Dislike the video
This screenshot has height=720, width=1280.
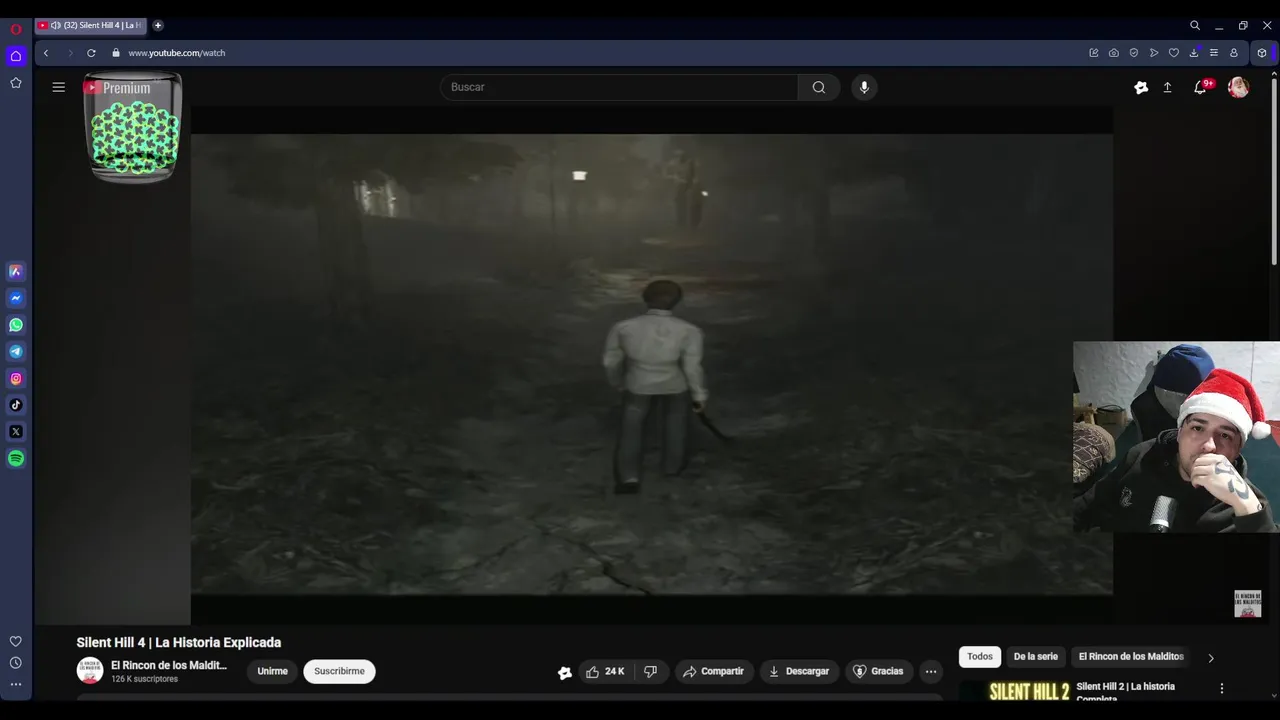[650, 672]
